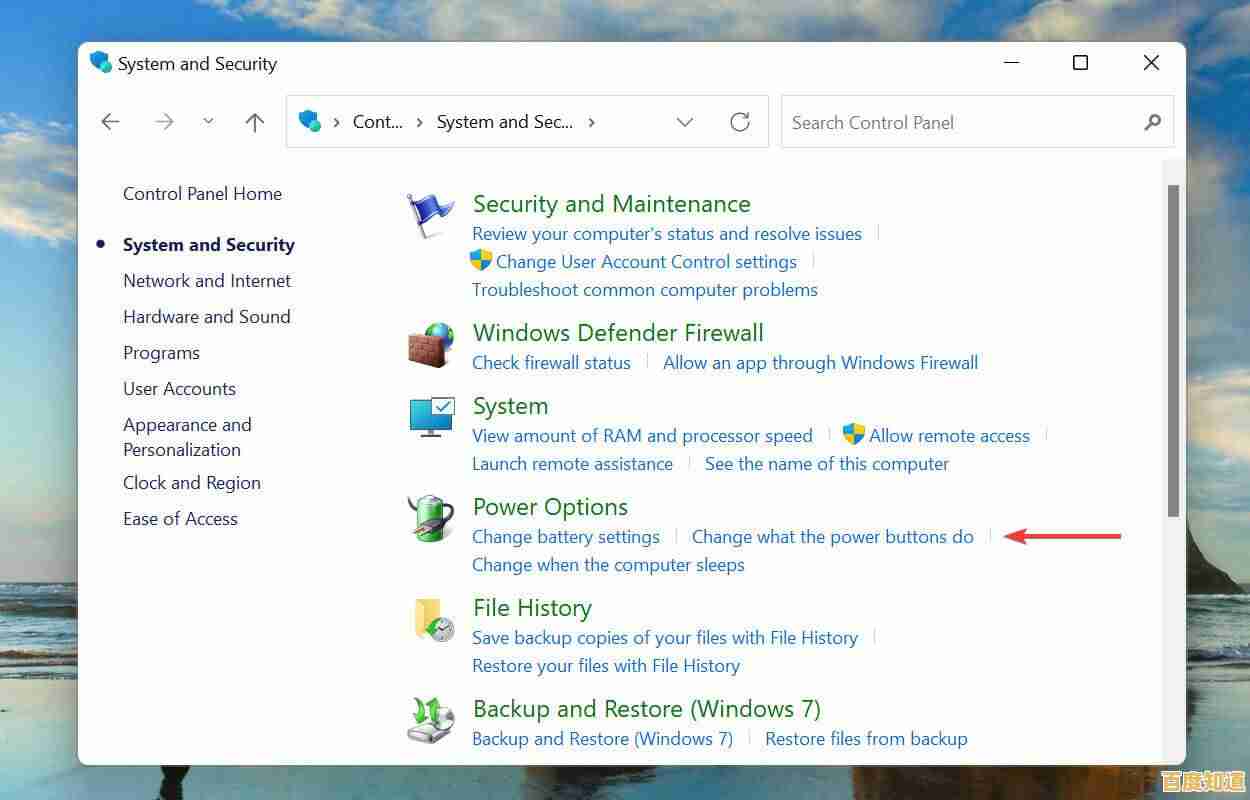The width and height of the screenshot is (1250, 800).
Task: Click Restore your files with File History
Action: 605,665
